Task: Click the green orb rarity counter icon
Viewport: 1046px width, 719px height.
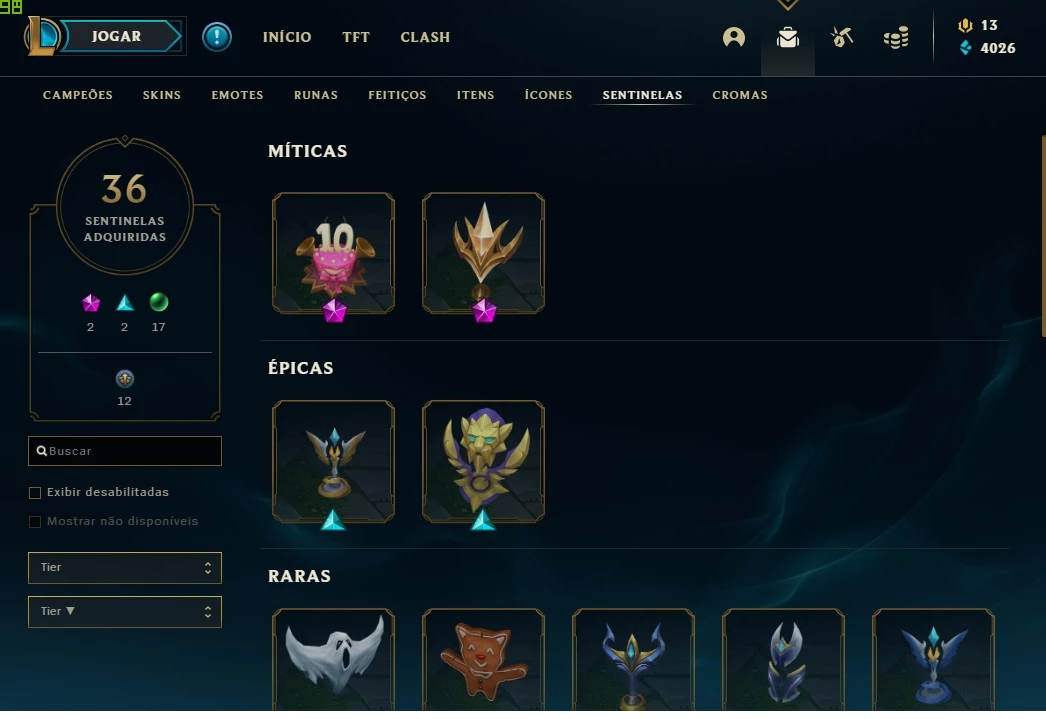Action: pos(159,303)
